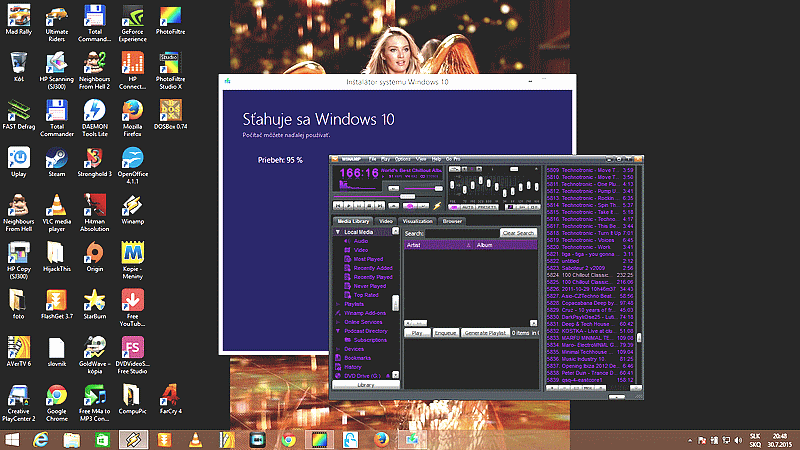Viewport: 800px width, 450px height.
Task: Click Go Pro in Winamp menu bar
Action: pos(453,159)
